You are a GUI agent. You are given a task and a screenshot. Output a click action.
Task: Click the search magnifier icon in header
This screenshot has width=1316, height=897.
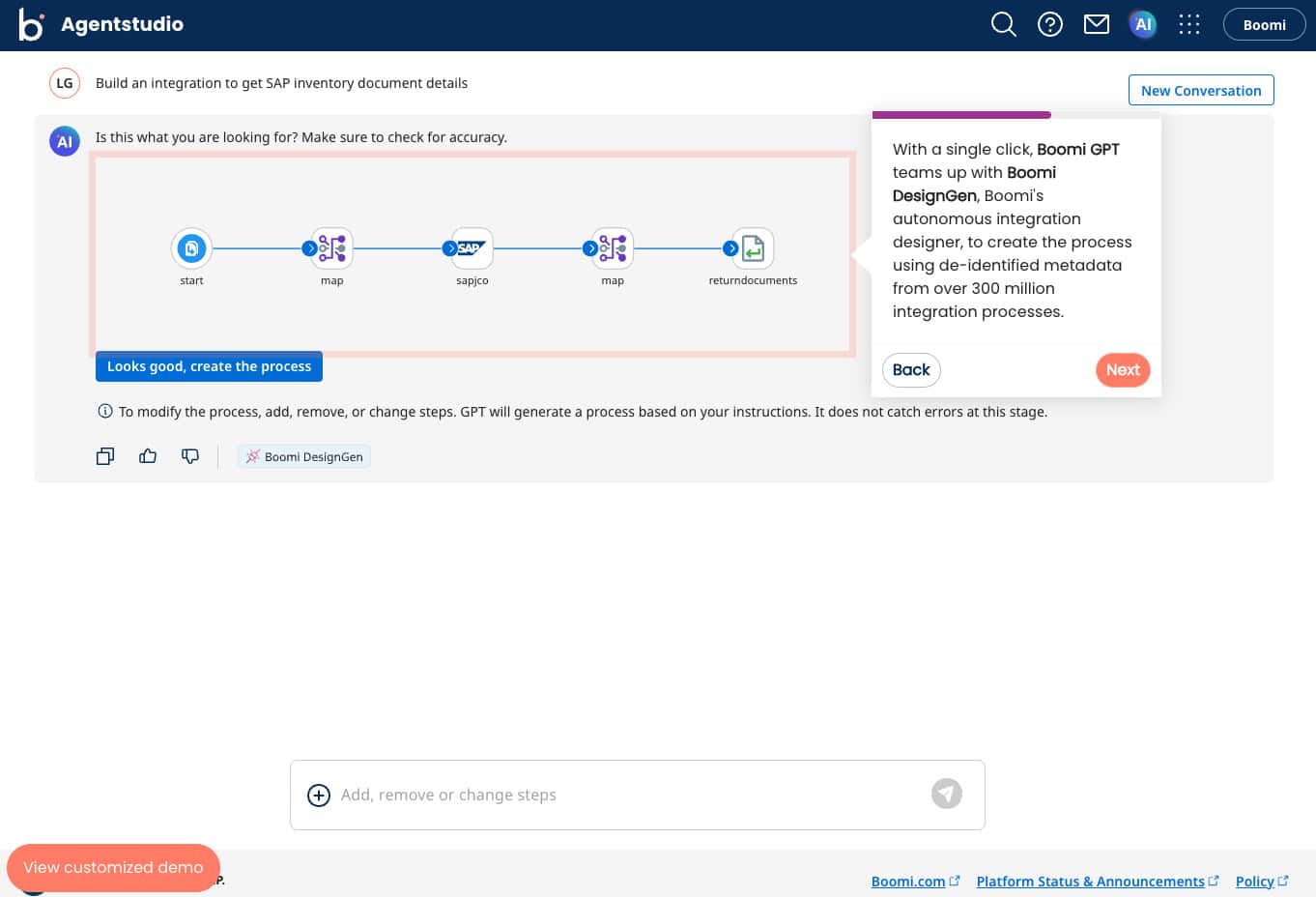coord(1004,25)
